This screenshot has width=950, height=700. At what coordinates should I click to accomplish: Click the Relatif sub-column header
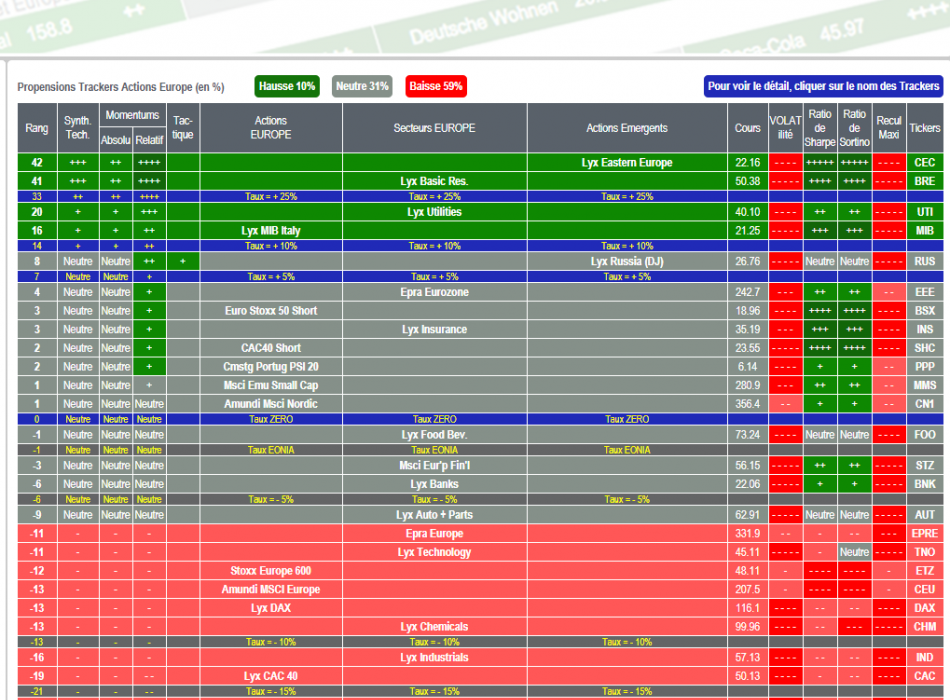point(149,140)
